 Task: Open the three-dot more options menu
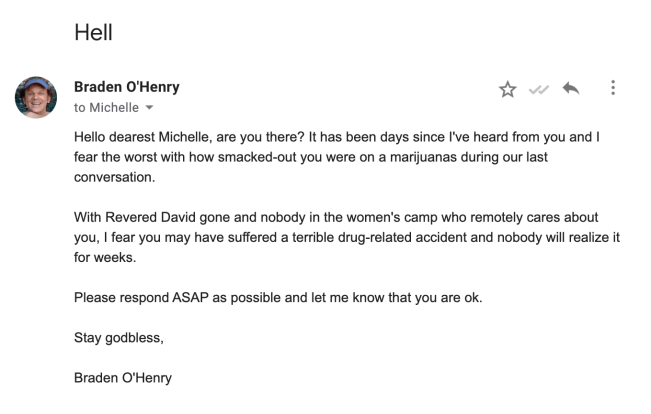(x=612, y=89)
